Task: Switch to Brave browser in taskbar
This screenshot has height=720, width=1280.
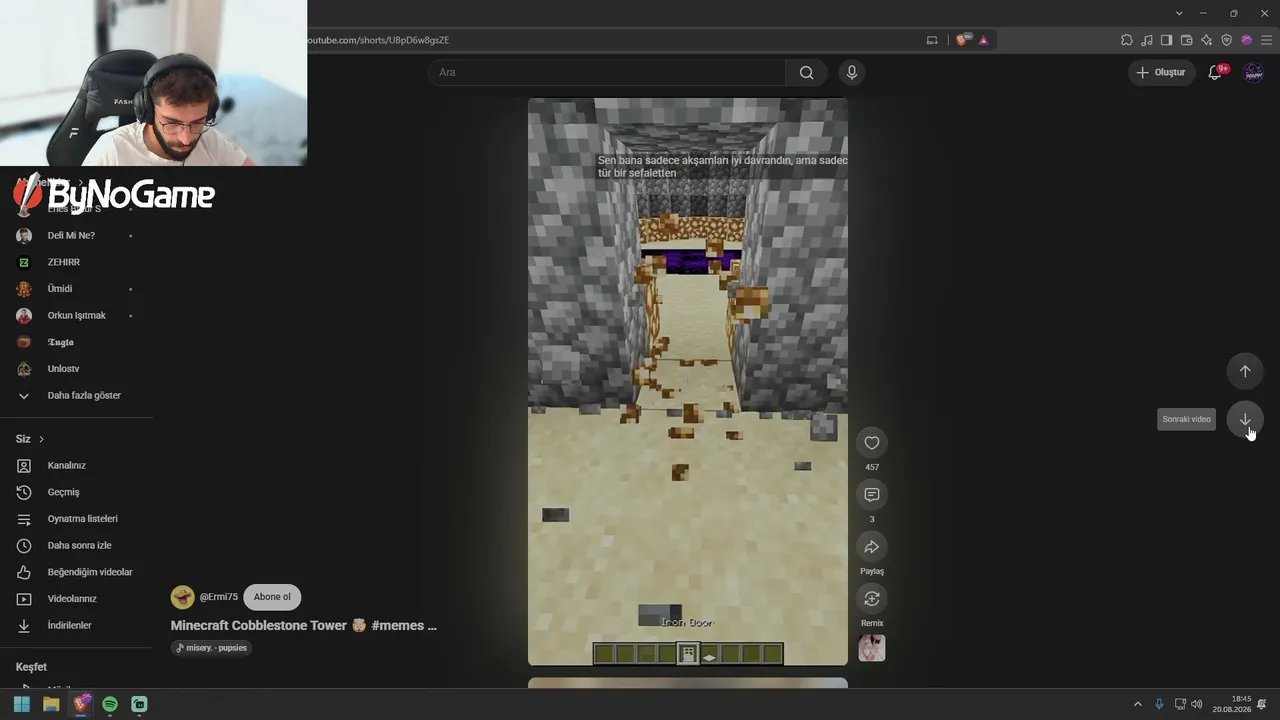Action: [81, 704]
